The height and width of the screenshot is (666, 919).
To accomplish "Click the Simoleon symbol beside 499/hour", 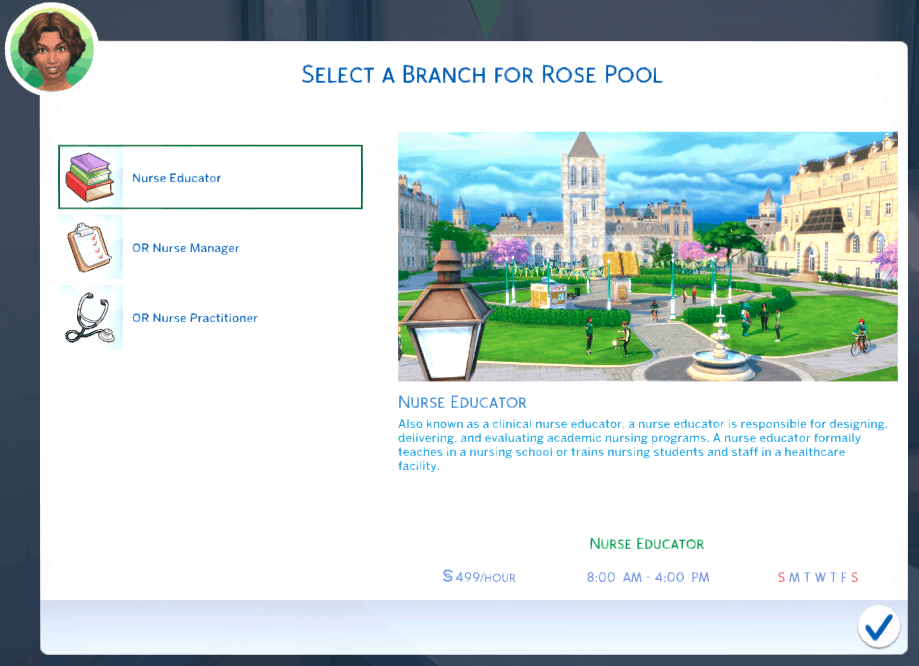I will [448, 577].
